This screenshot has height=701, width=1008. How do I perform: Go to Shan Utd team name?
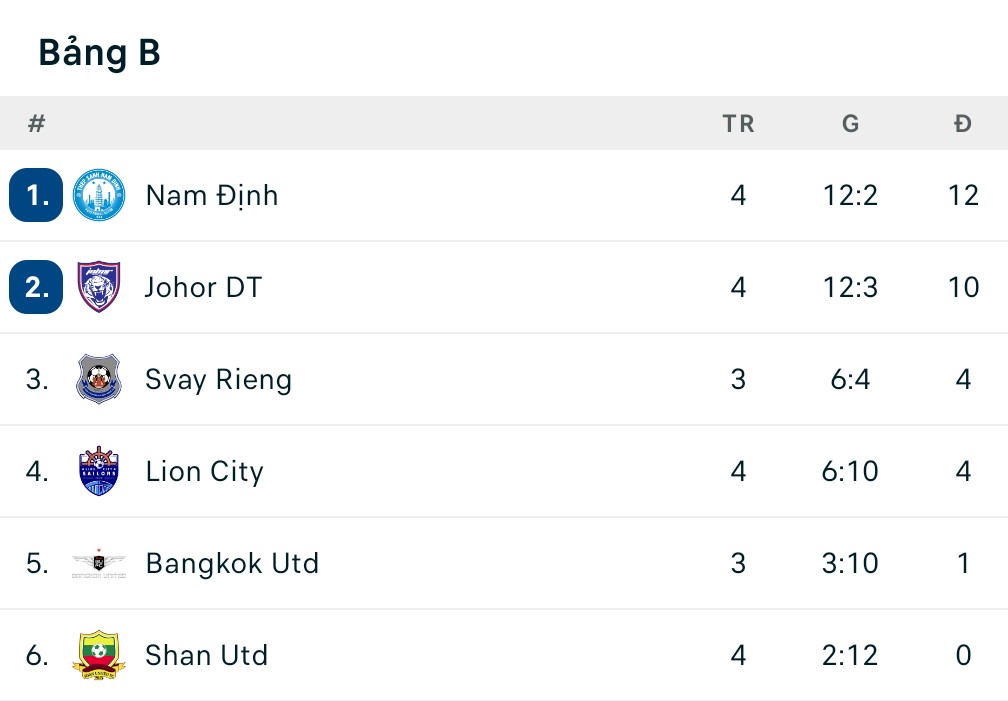click(207, 655)
